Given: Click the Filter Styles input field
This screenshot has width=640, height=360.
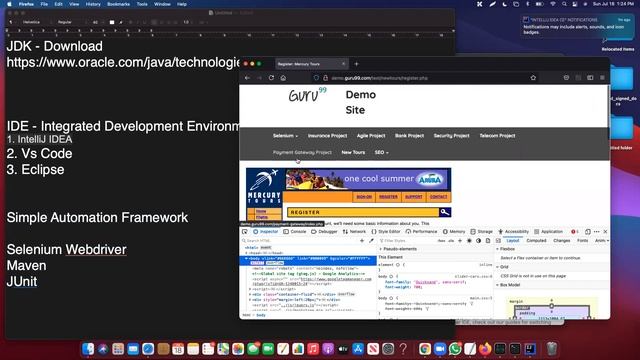Looking at the screenshot, I should 407,241.
